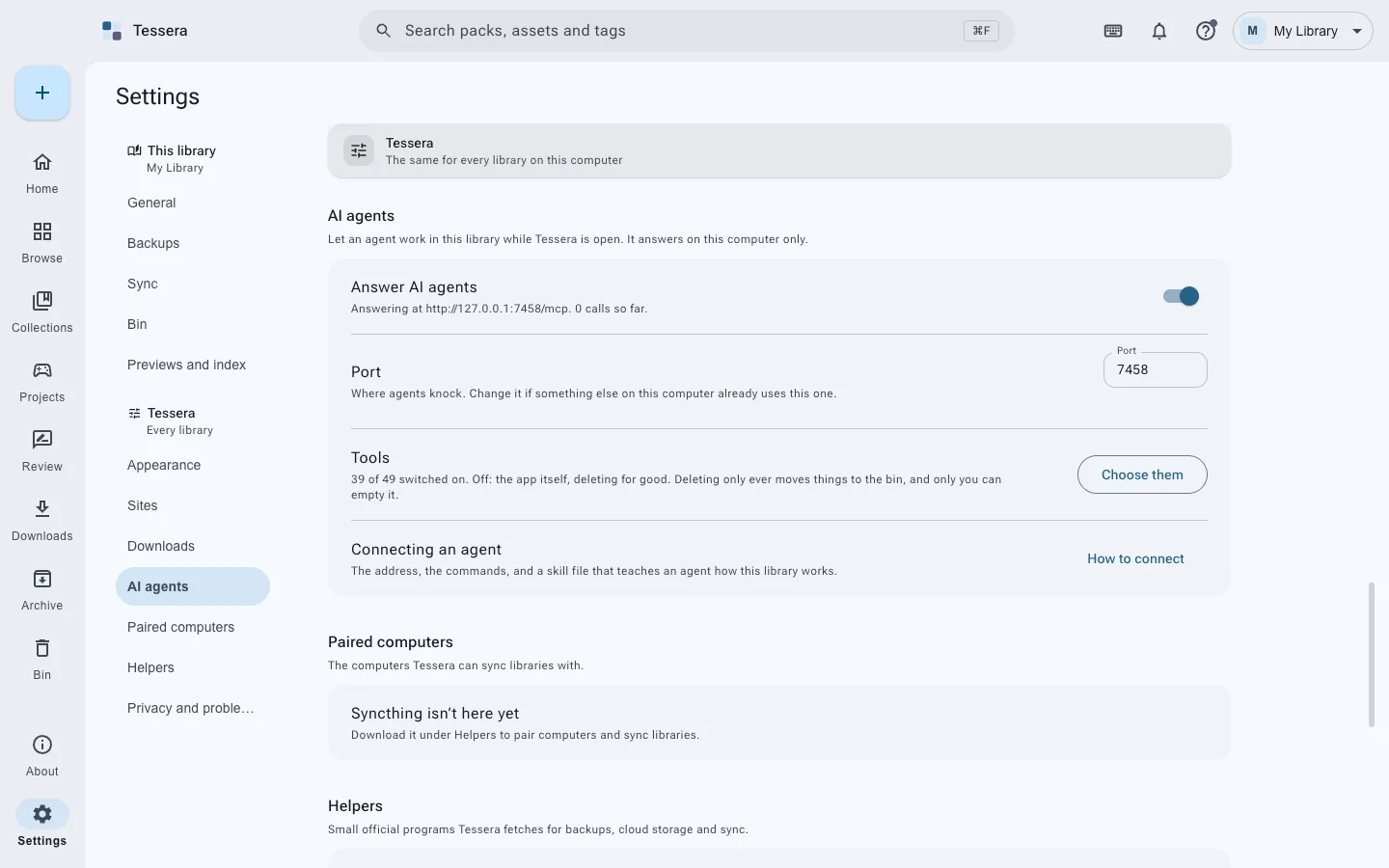Select Helpers settings page

tap(193, 667)
